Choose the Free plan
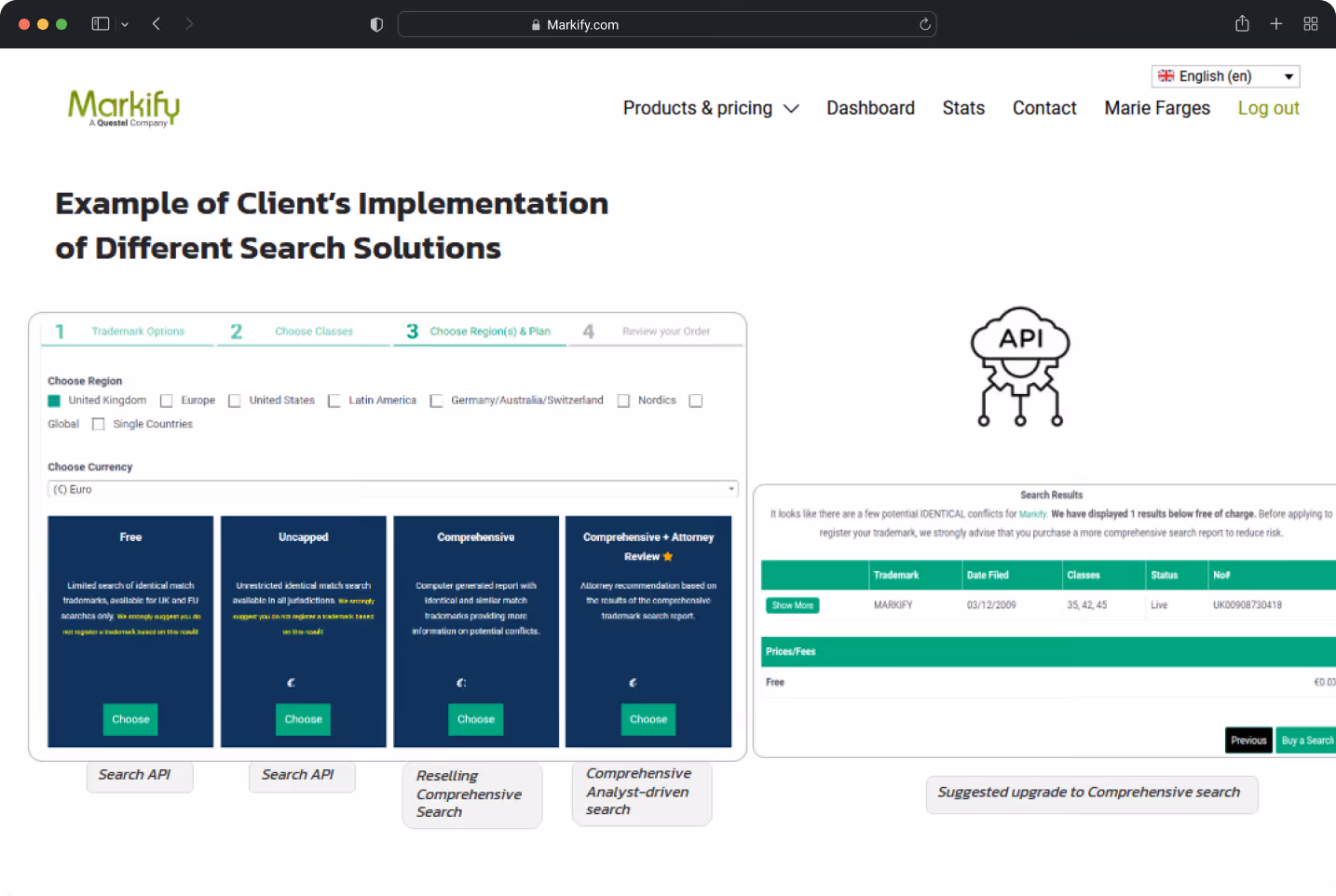 [x=130, y=719]
